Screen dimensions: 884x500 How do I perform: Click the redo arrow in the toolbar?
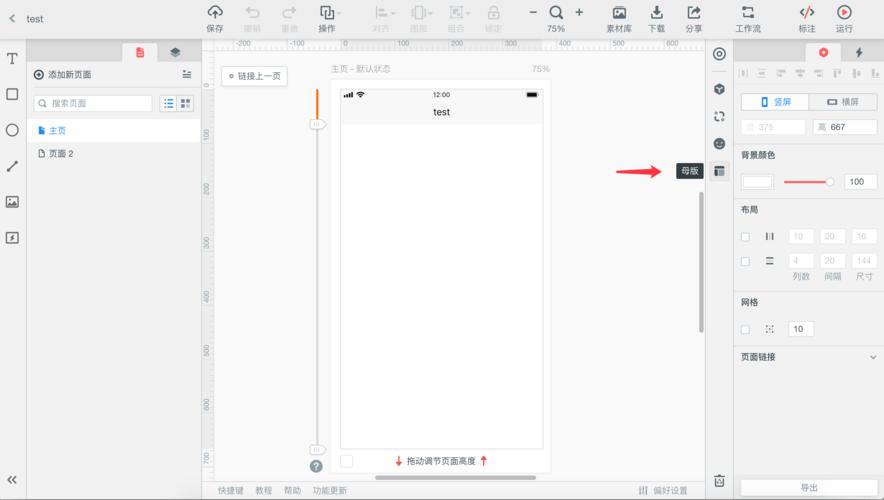[289, 12]
